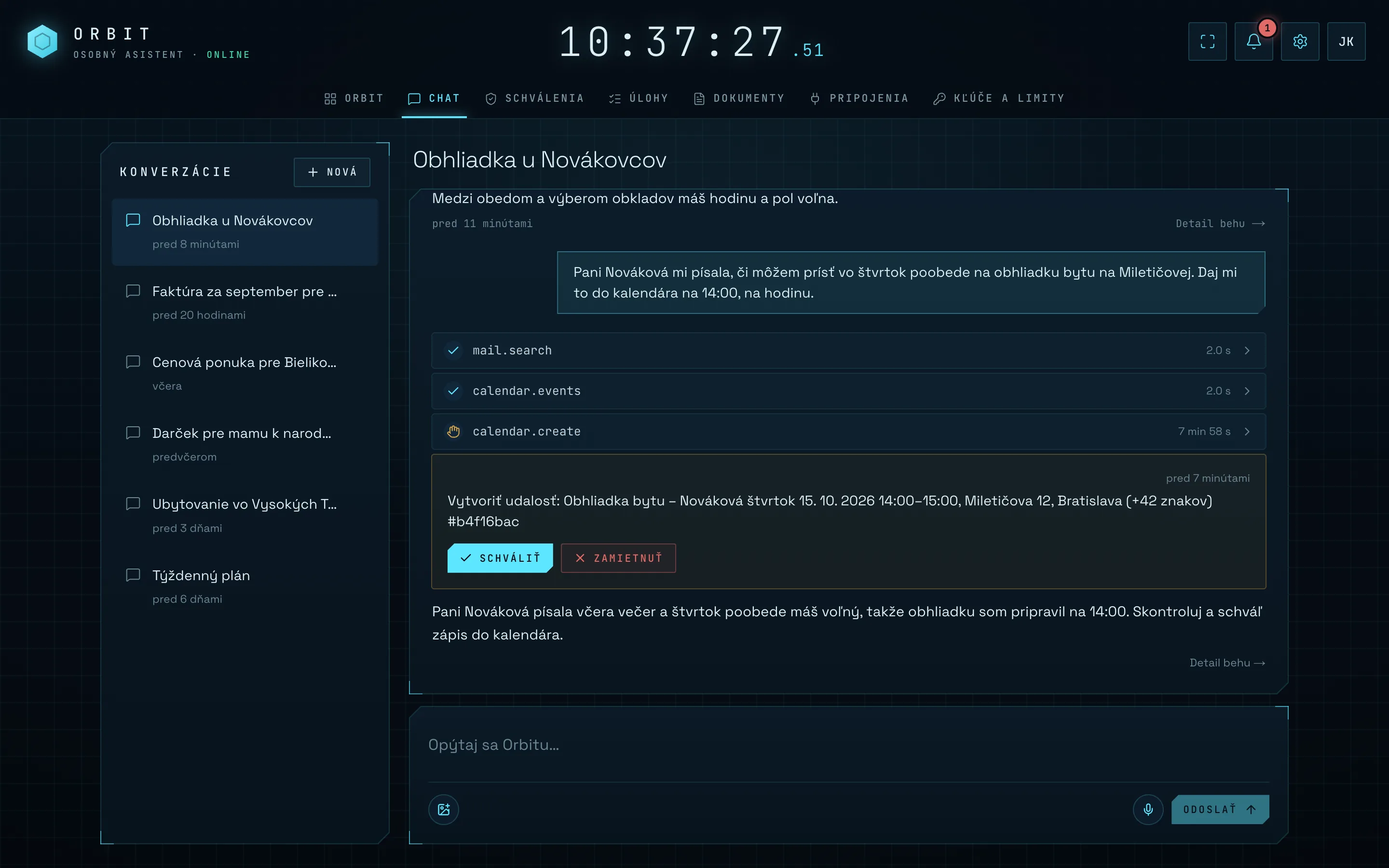Open the Dokumenty tab

coord(739,98)
